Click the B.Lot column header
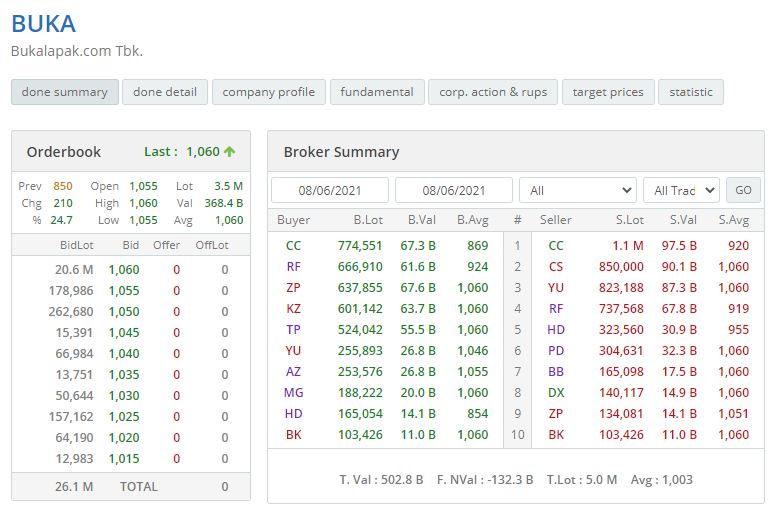 368,220
